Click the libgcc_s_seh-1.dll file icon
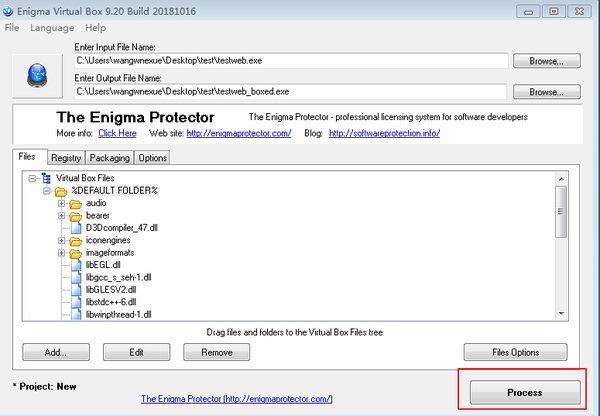600x416 pixels. click(76, 277)
